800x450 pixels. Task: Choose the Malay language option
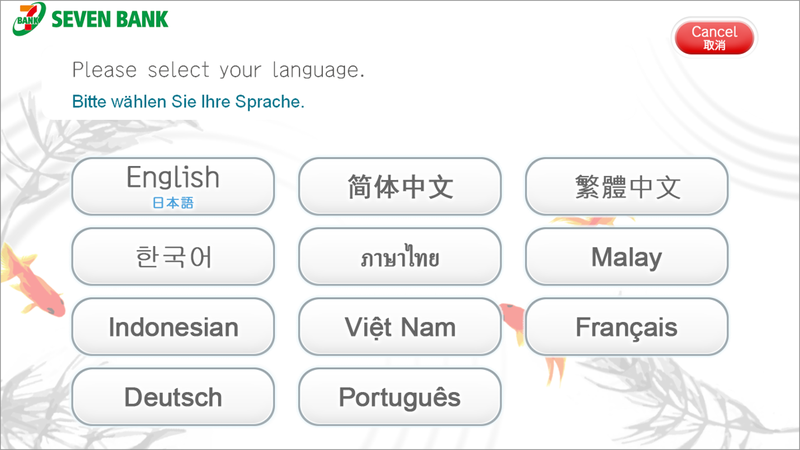(x=627, y=256)
